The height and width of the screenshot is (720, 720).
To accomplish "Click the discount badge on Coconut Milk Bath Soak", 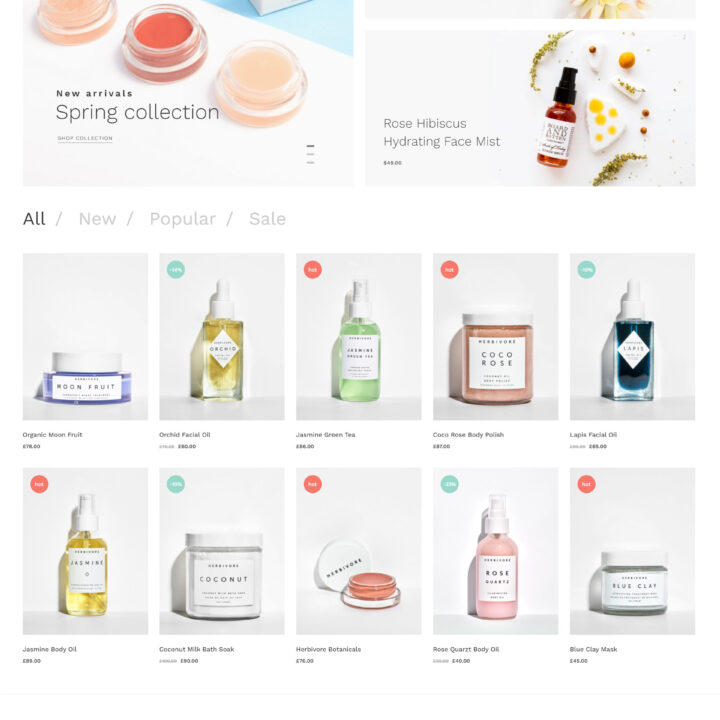I will (x=176, y=484).
